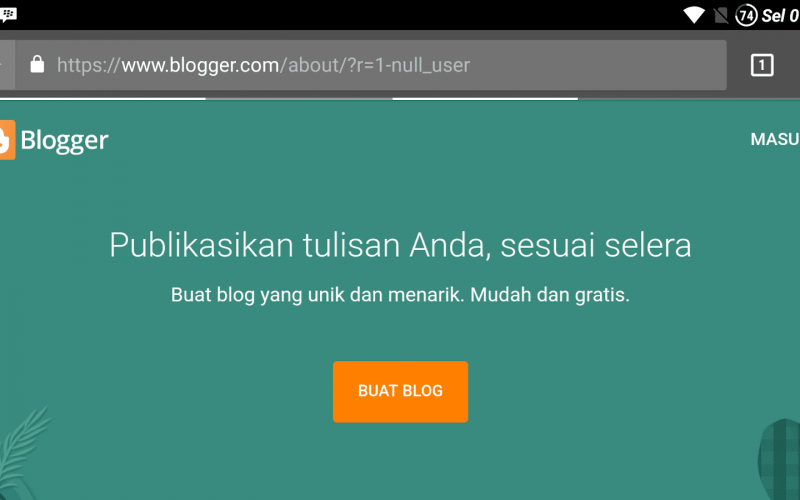This screenshot has height=500, width=800.
Task: Click the Blogger wordmark text
Action: coord(64,140)
